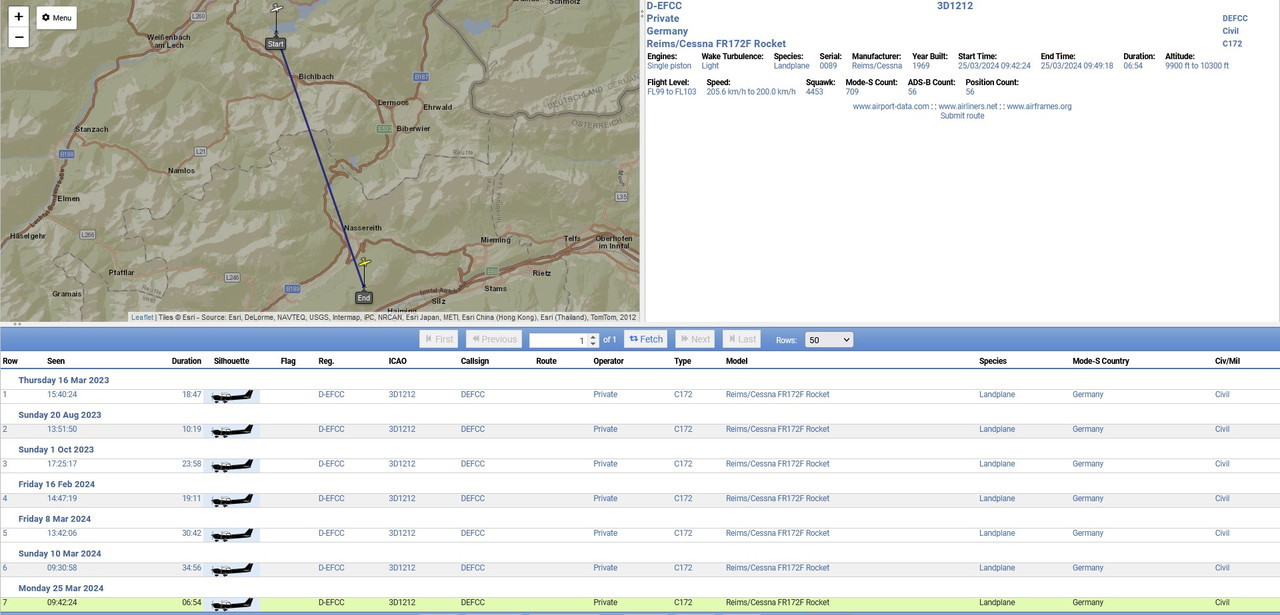The image size is (1280, 615).
Task: Click the Thursday 16 Mar 2023 group row
Action: 640,380
